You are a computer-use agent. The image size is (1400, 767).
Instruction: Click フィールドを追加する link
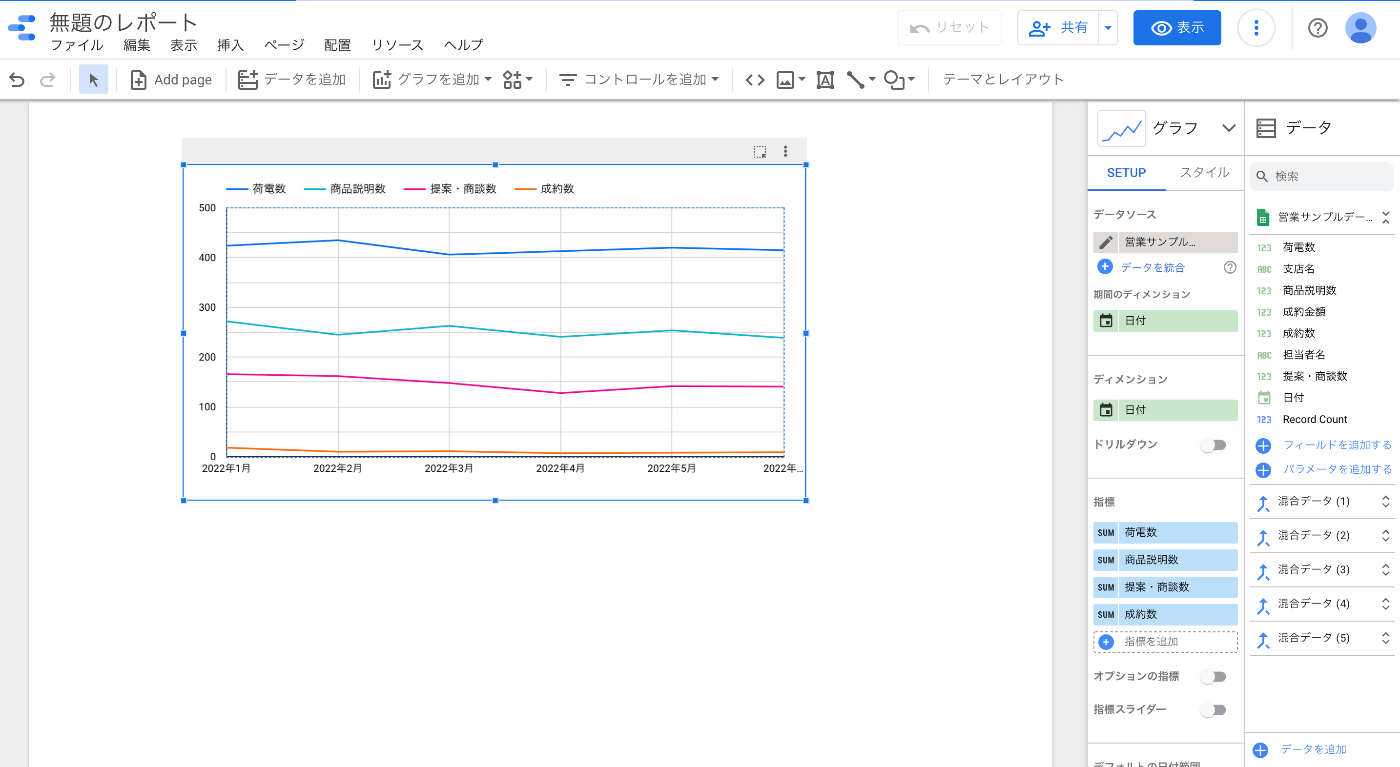[x=1337, y=445]
